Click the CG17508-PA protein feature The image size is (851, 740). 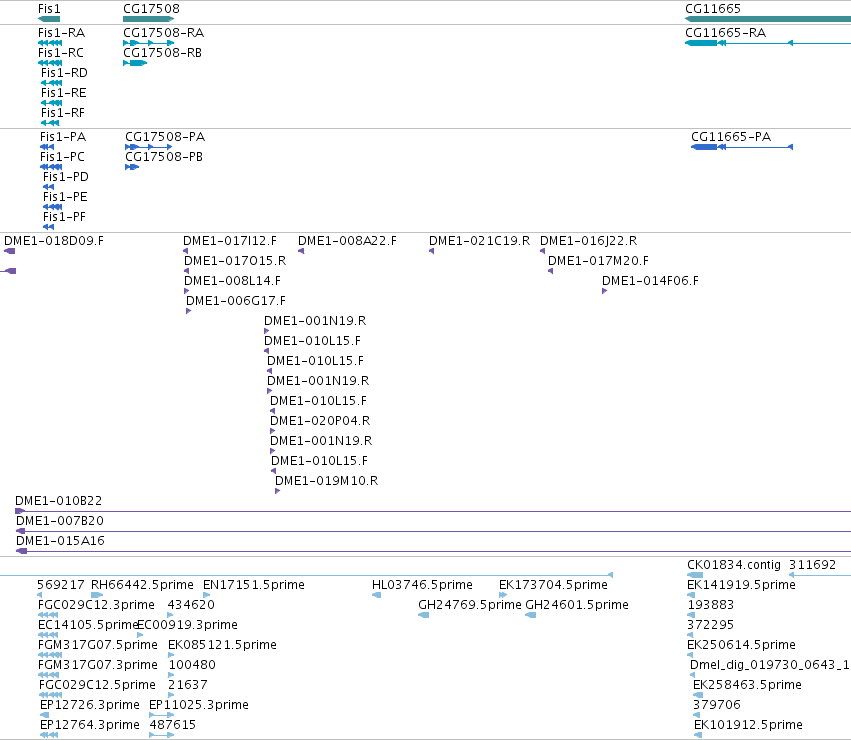(x=165, y=137)
